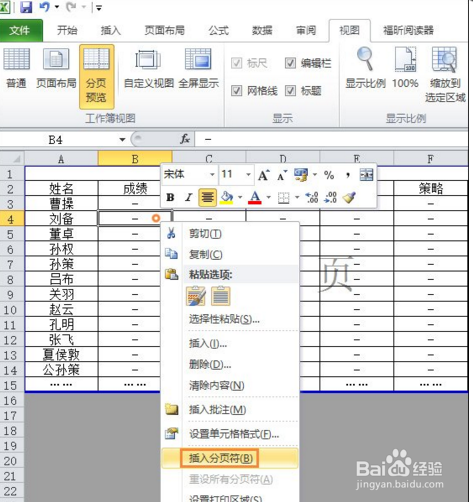Switch to the 数据 ribbon tab
The image size is (473, 502).
[x=262, y=31]
